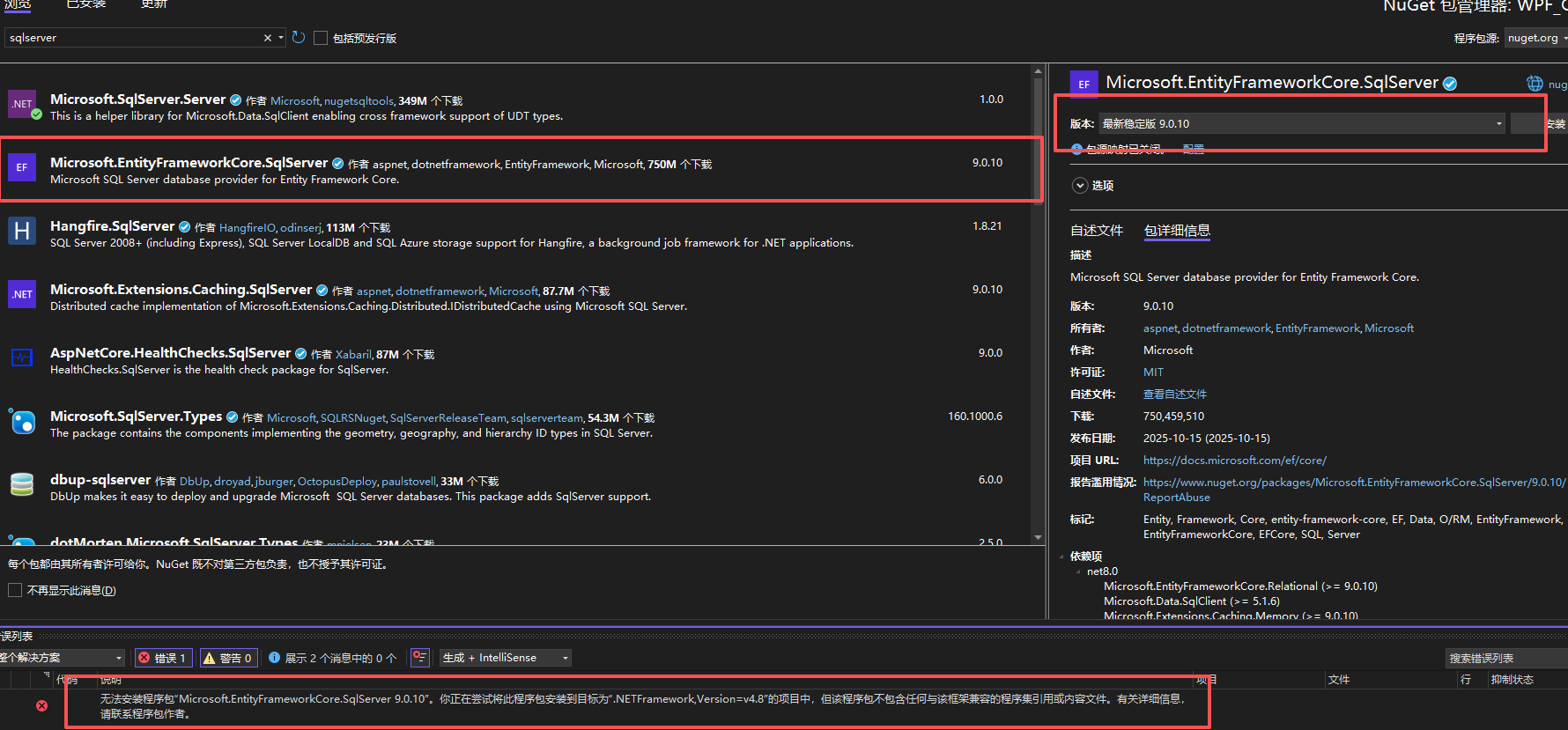Click the 抑制状态 column header
The width and height of the screenshot is (1568, 730).
(x=1512, y=680)
